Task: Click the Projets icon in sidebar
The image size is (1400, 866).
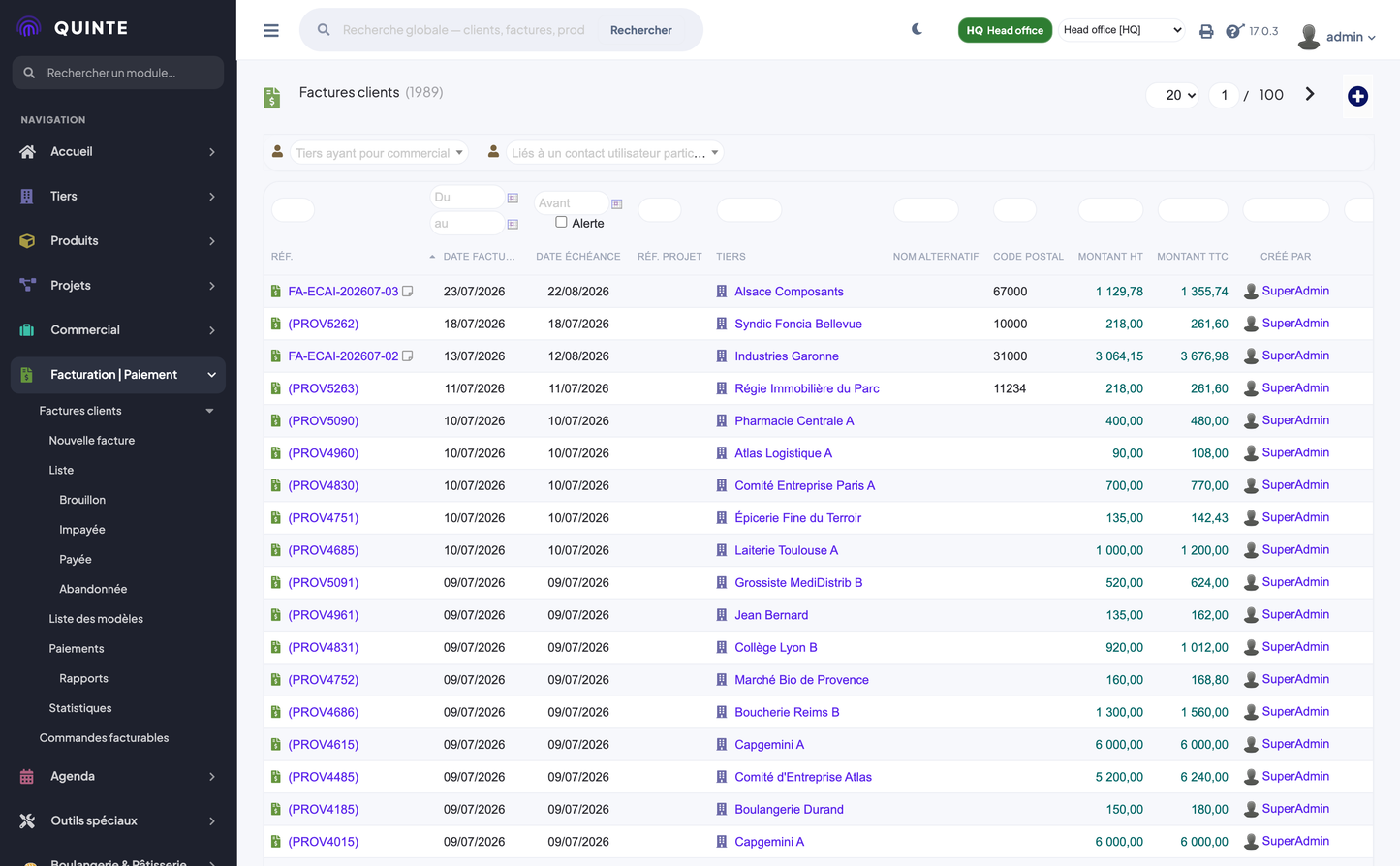Action: point(27,285)
